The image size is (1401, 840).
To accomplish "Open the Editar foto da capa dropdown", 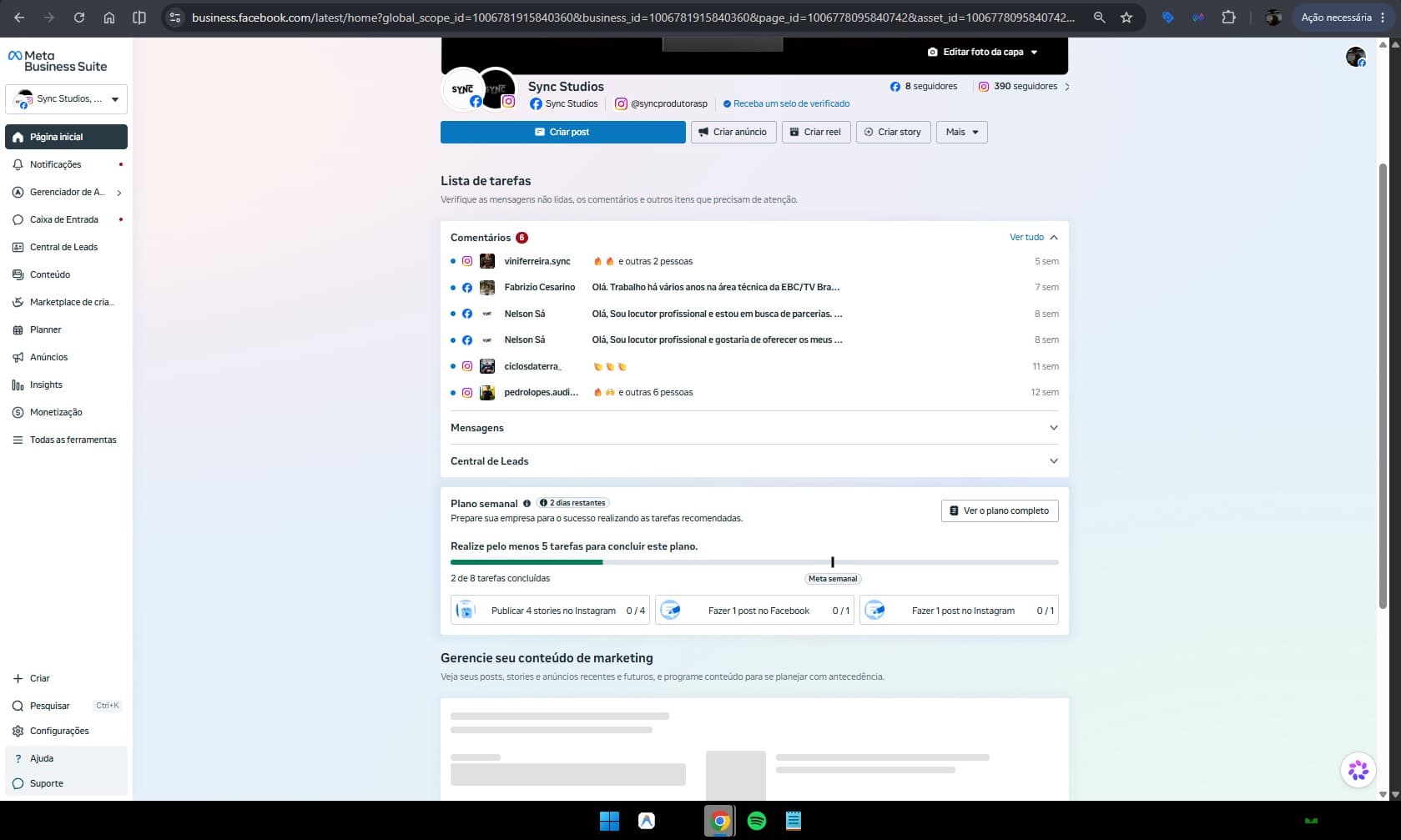I will (x=983, y=52).
